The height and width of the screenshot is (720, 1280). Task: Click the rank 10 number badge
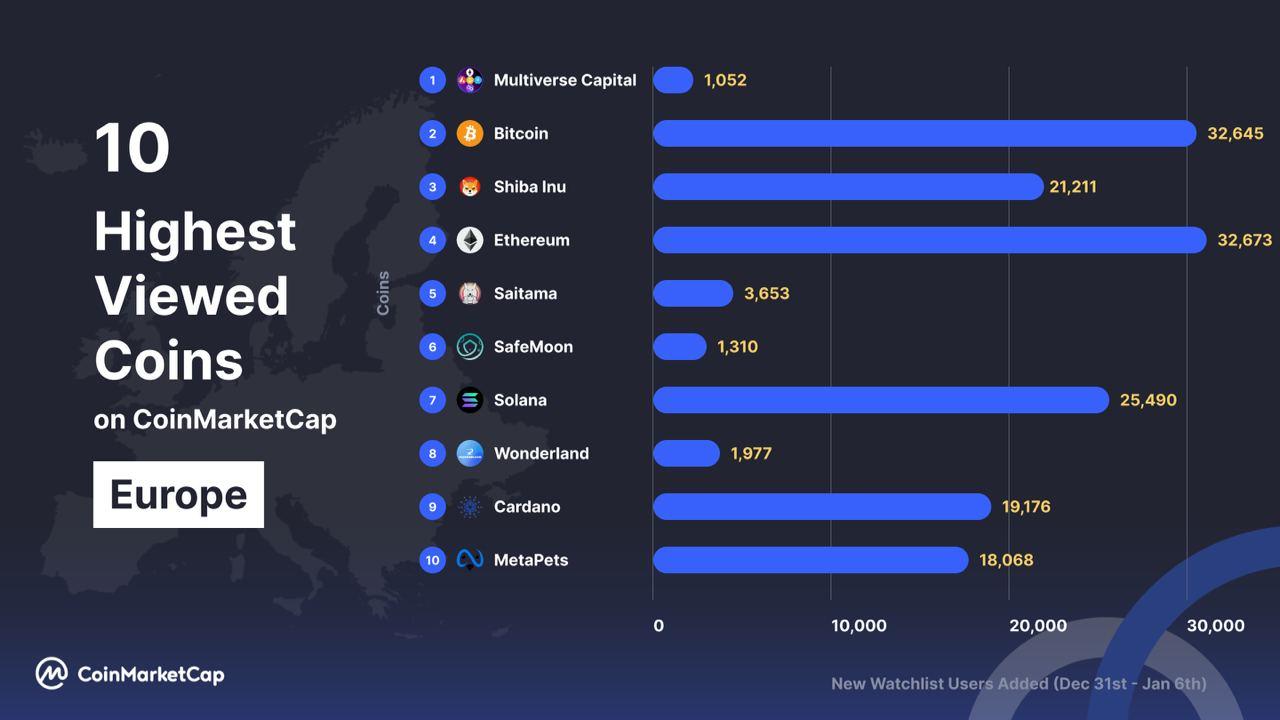point(432,560)
